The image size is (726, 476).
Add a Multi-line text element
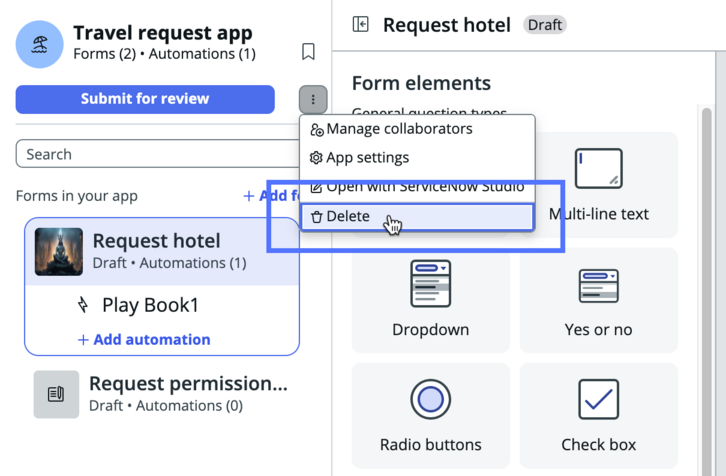click(598, 185)
